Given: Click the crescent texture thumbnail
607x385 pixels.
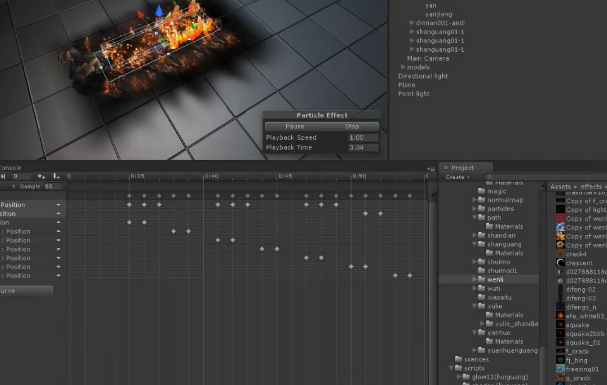Looking at the screenshot, I should (x=561, y=262).
